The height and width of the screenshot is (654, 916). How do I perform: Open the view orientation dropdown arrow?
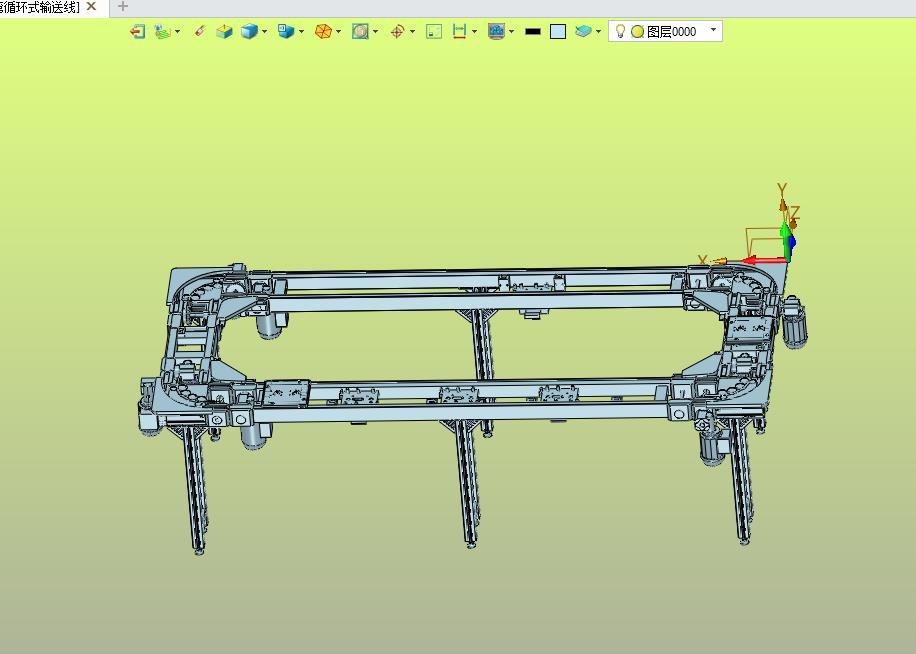(301, 32)
